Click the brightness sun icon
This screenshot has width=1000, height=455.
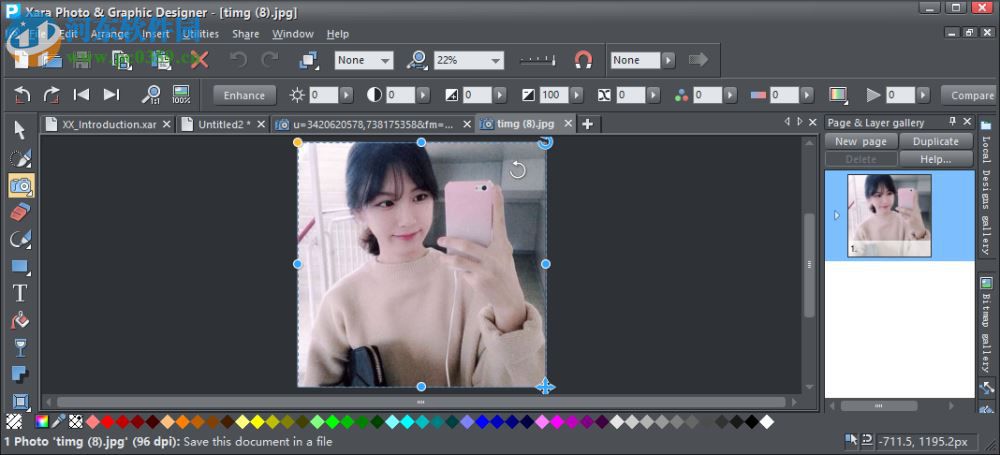[x=297, y=95]
